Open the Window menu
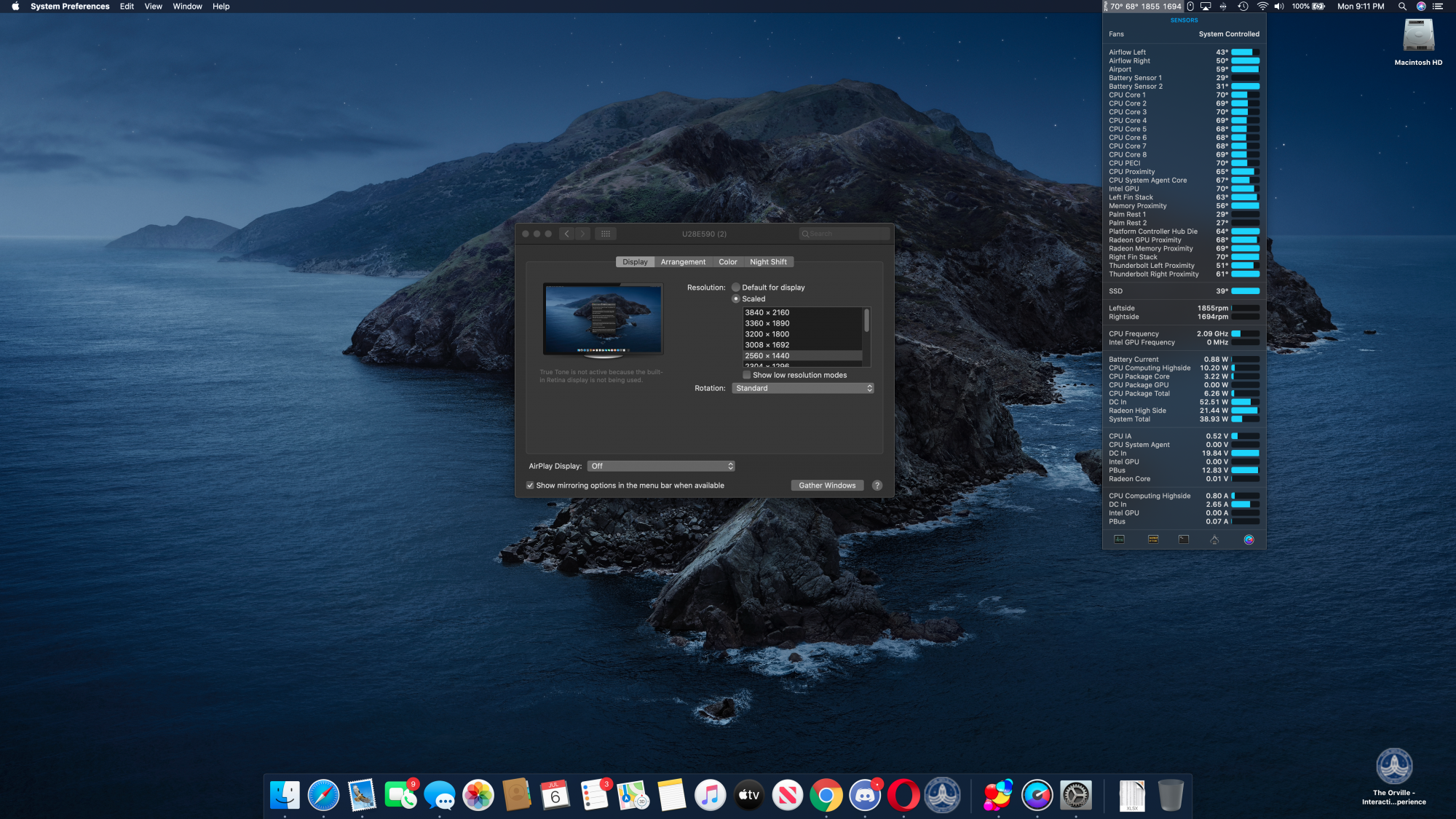Viewport: 1456px width, 819px height. click(x=187, y=7)
